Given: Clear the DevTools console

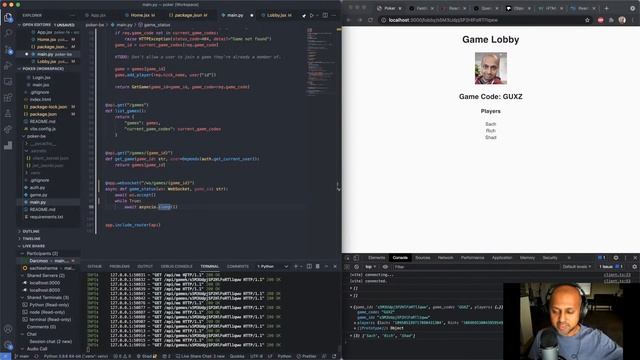Looking at the screenshot, I should click(x=356, y=267).
